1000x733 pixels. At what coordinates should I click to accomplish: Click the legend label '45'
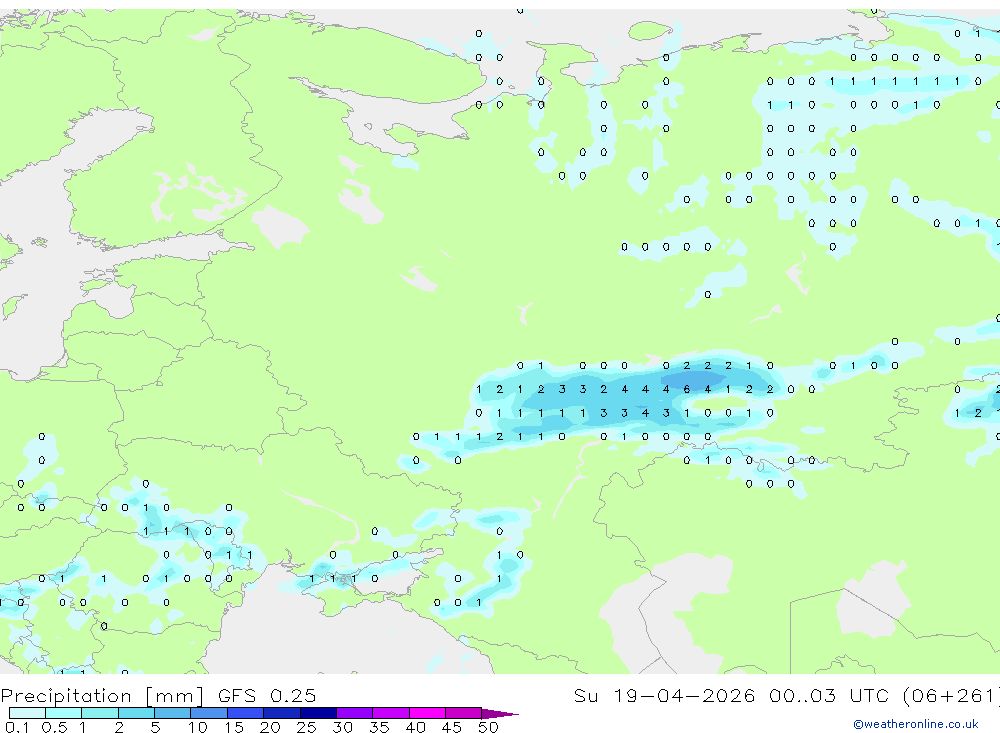[x=452, y=727]
